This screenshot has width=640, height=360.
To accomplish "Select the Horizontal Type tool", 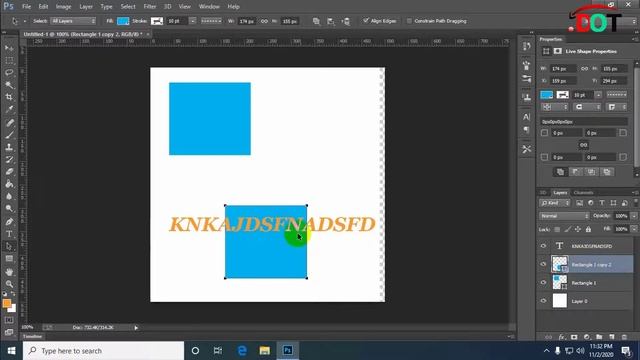I will point(9,234).
